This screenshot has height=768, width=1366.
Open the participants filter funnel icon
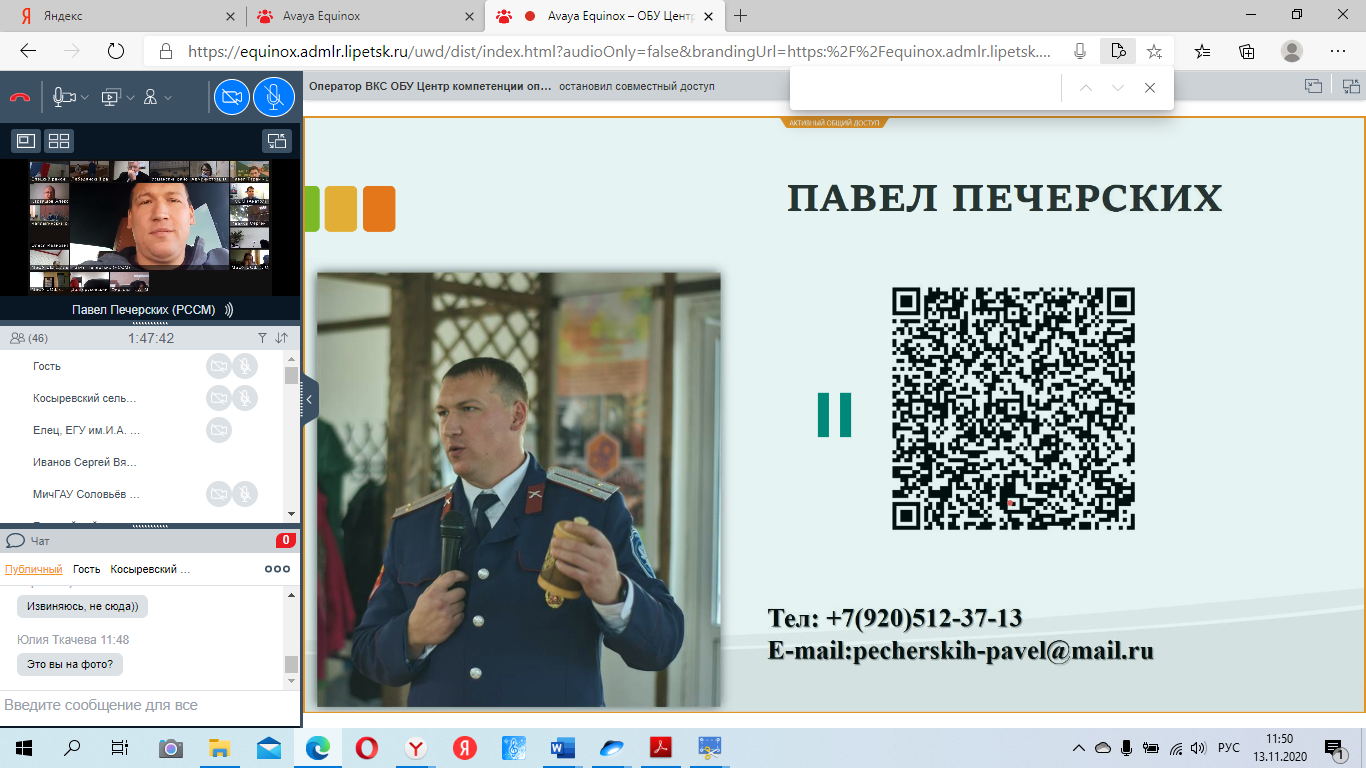[x=262, y=338]
